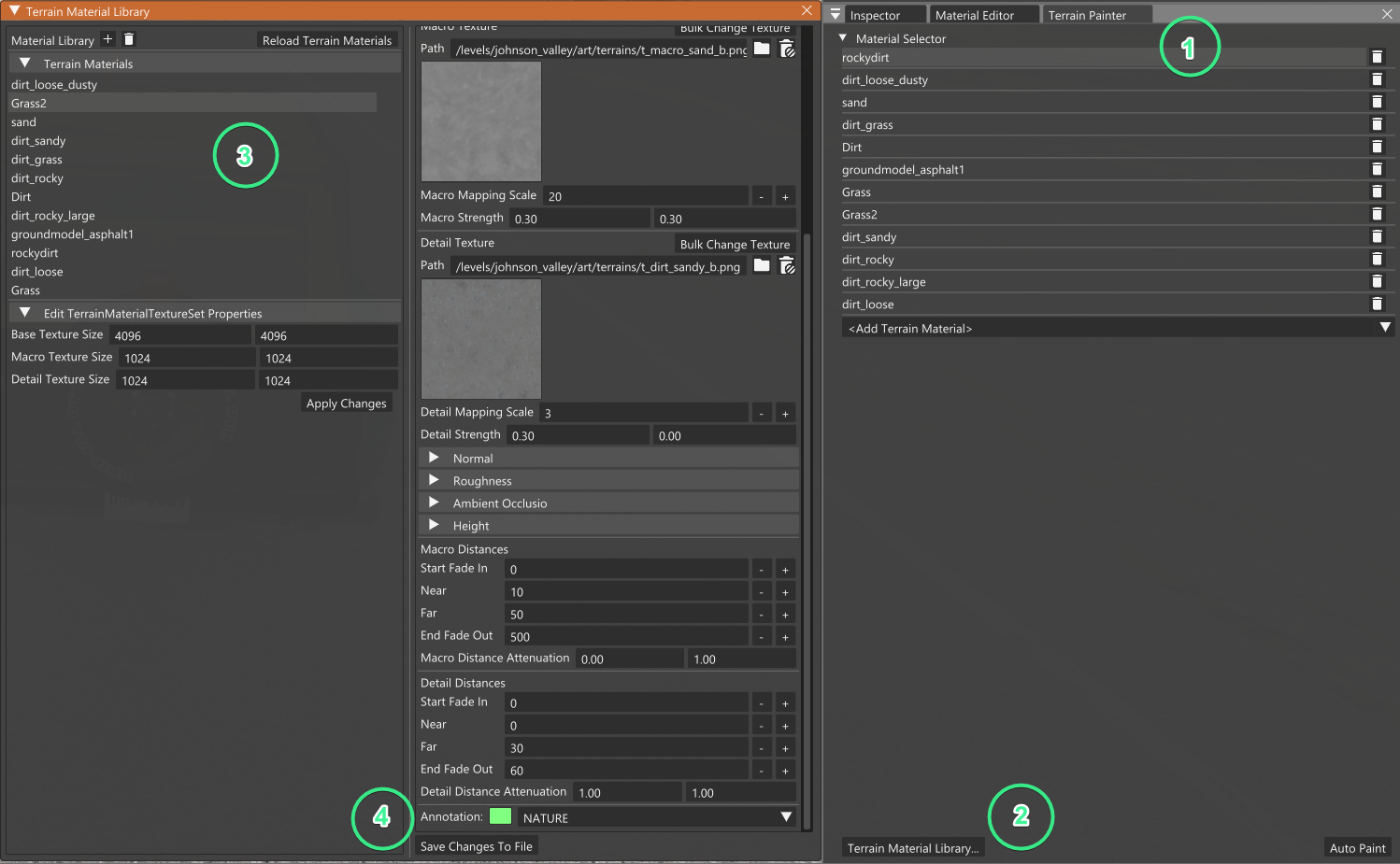Screen dimensions: 1400x864
Task: Click Reload Terrain Materials
Action: [x=326, y=40]
